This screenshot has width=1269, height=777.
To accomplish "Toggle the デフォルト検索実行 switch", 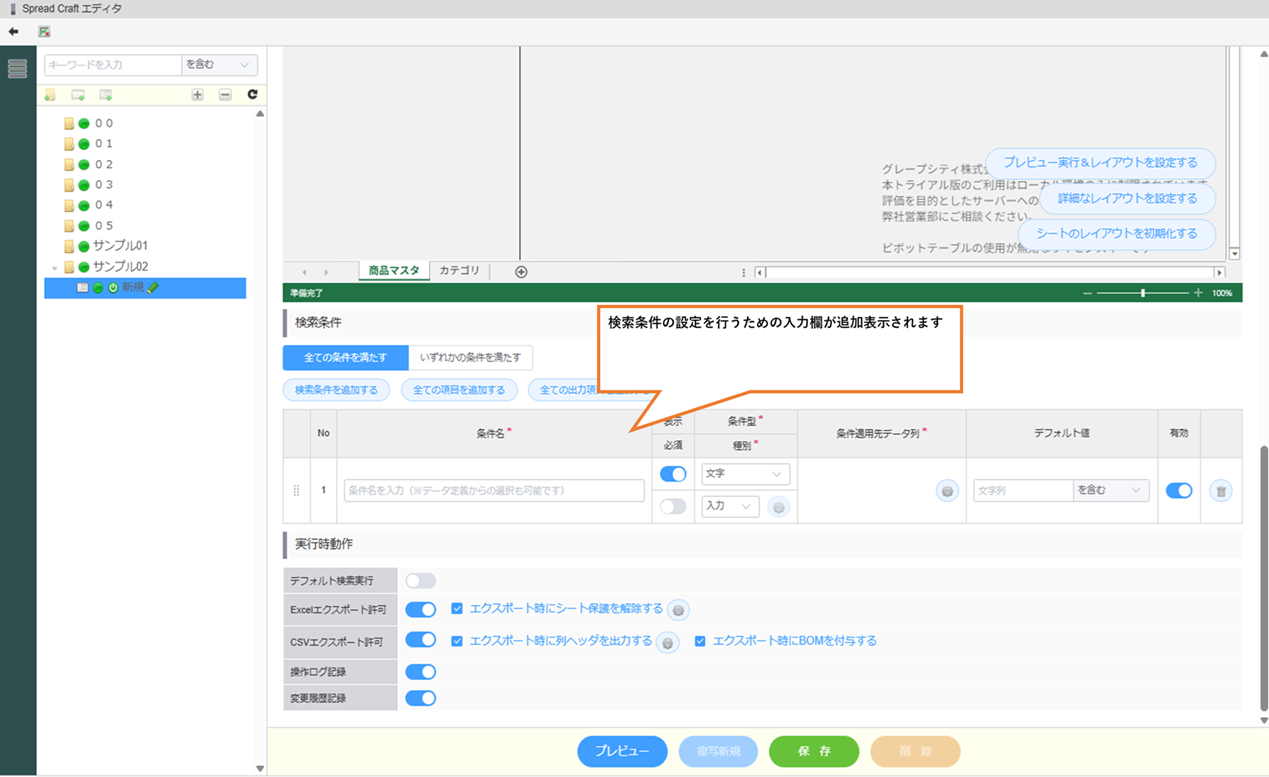I will [420, 581].
